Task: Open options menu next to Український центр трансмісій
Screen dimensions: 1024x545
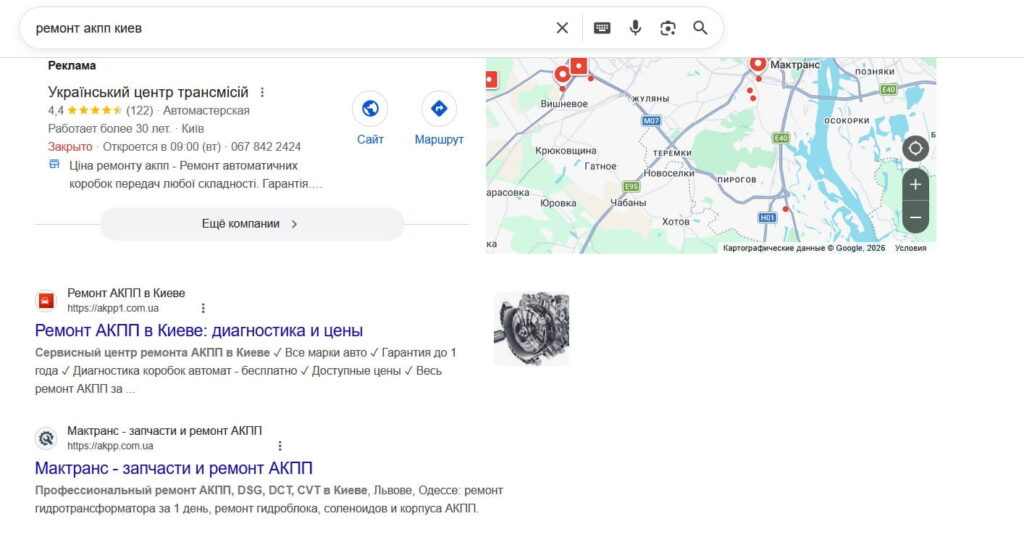Action: click(x=262, y=92)
